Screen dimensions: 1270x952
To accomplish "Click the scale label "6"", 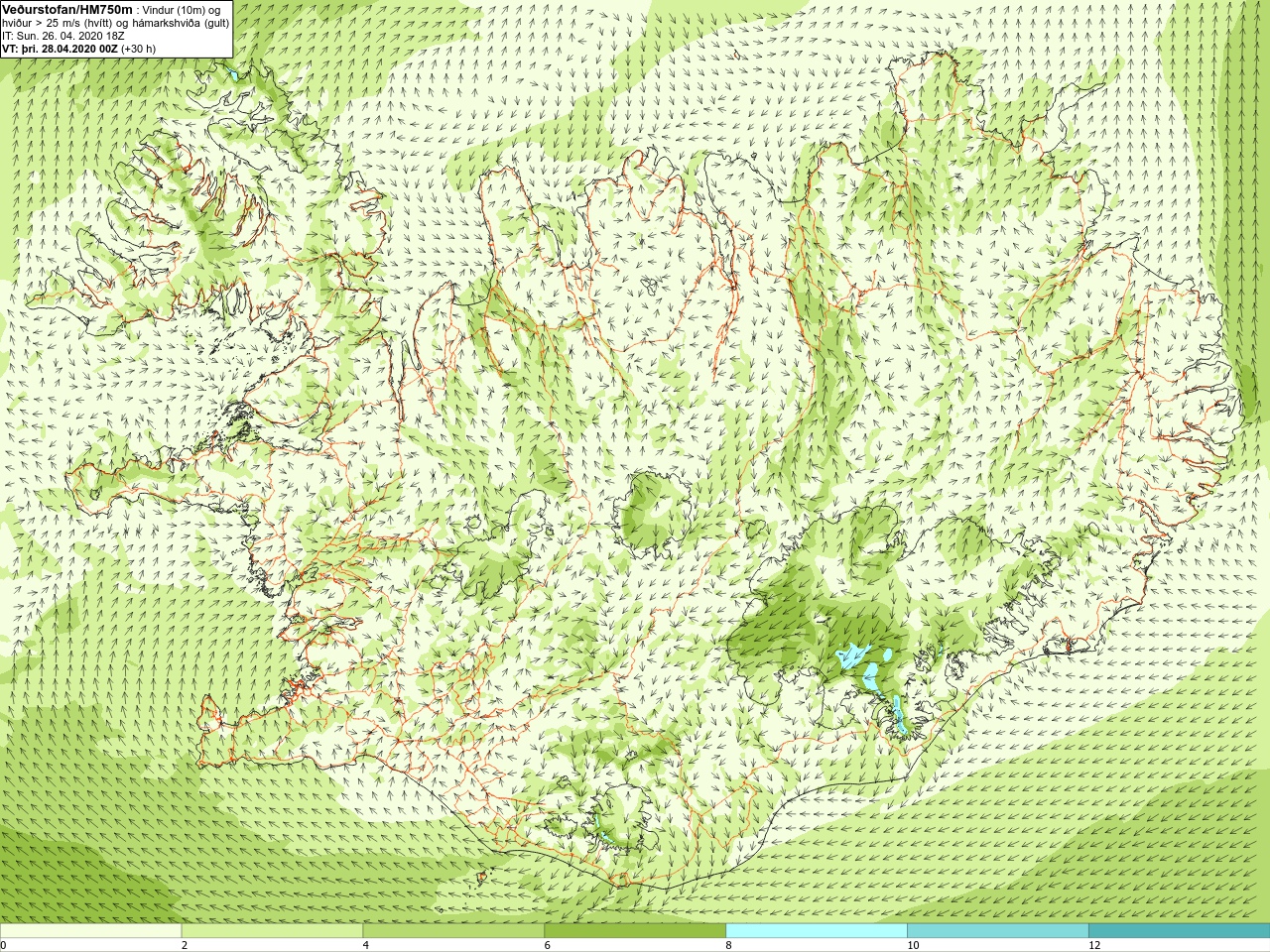I will click(548, 945).
